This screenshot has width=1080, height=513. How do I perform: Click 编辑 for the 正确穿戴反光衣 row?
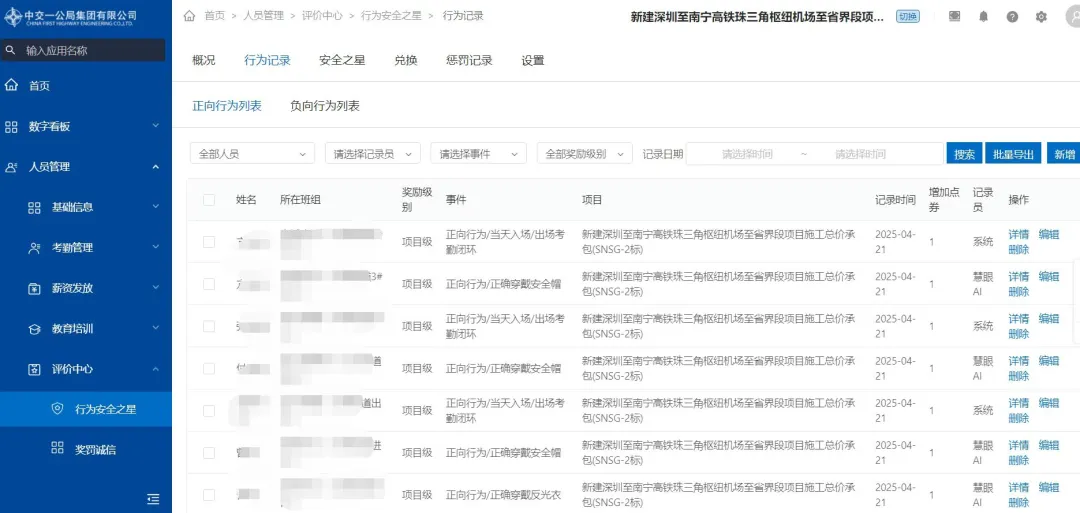(1048, 488)
